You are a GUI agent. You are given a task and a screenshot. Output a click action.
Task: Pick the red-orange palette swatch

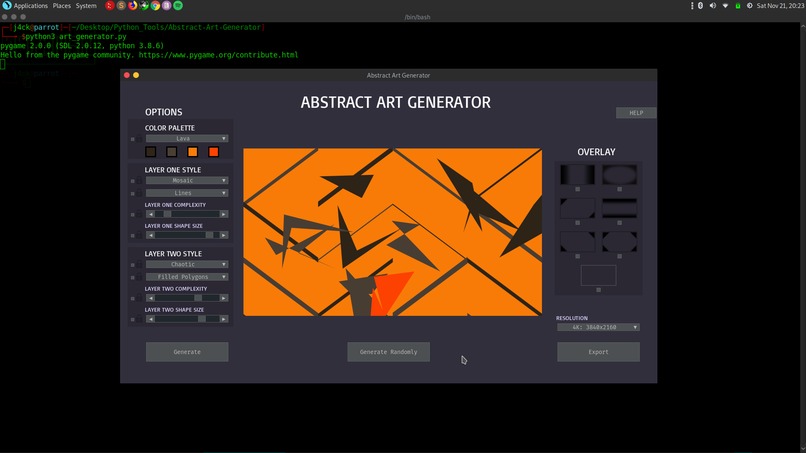(x=214, y=152)
